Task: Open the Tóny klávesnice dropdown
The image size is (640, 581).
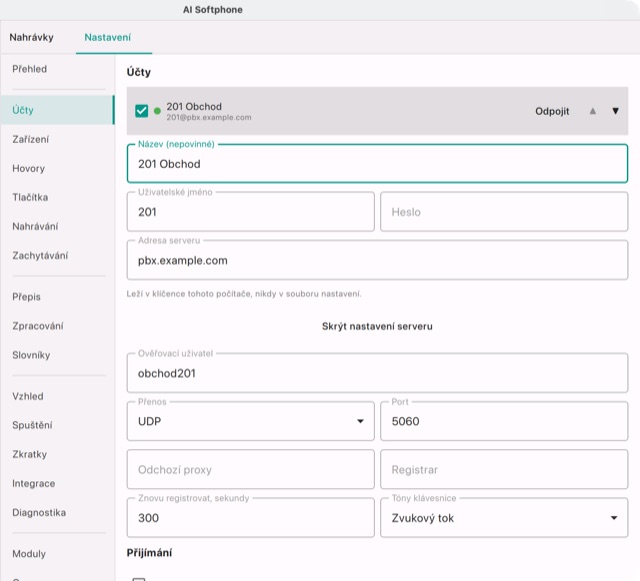Action: click(x=504, y=518)
